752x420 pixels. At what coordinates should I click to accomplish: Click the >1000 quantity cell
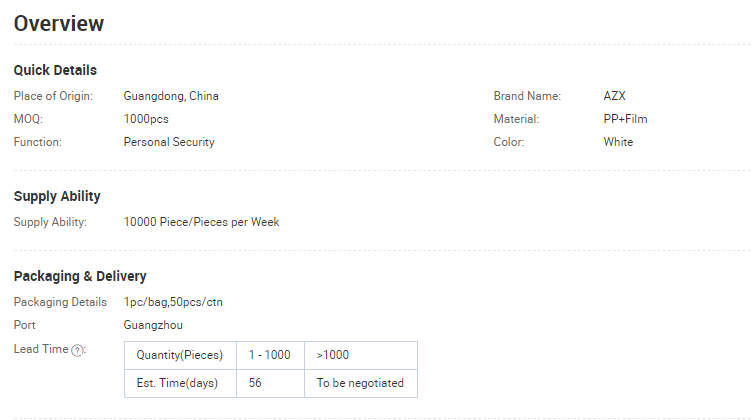[361, 355]
